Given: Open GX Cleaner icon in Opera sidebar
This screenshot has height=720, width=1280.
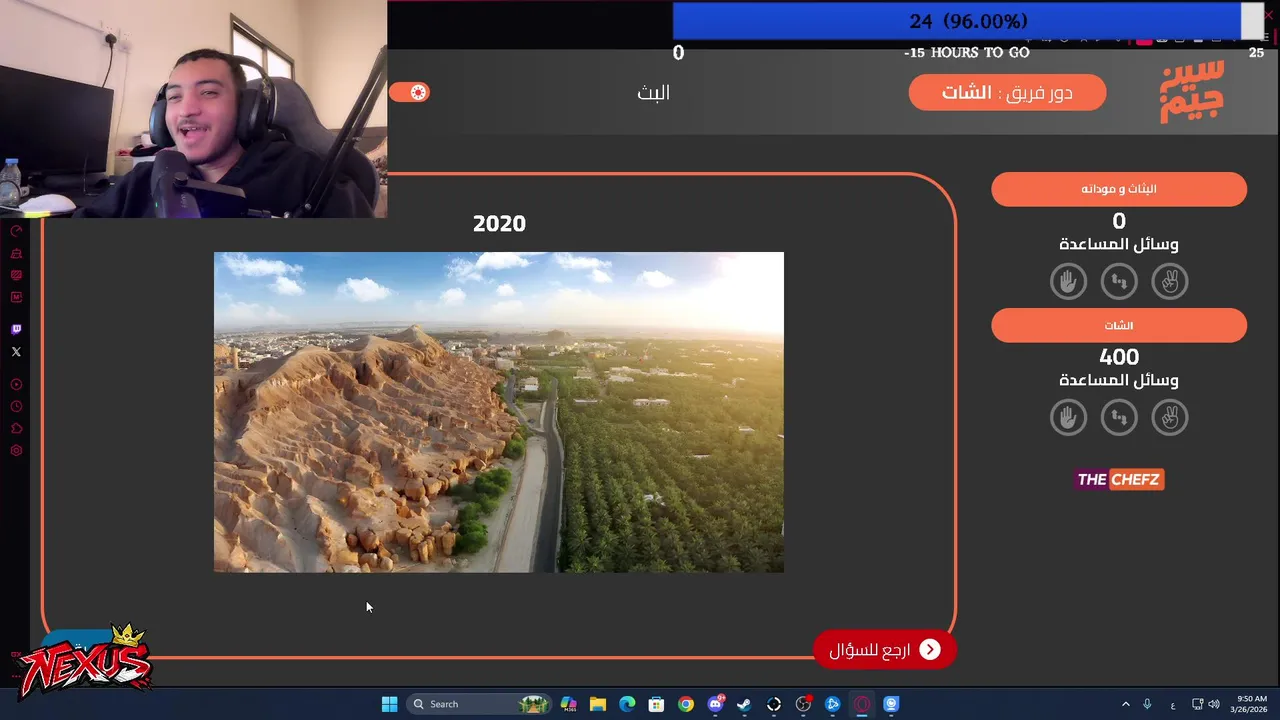Looking at the screenshot, I should tap(16, 253).
